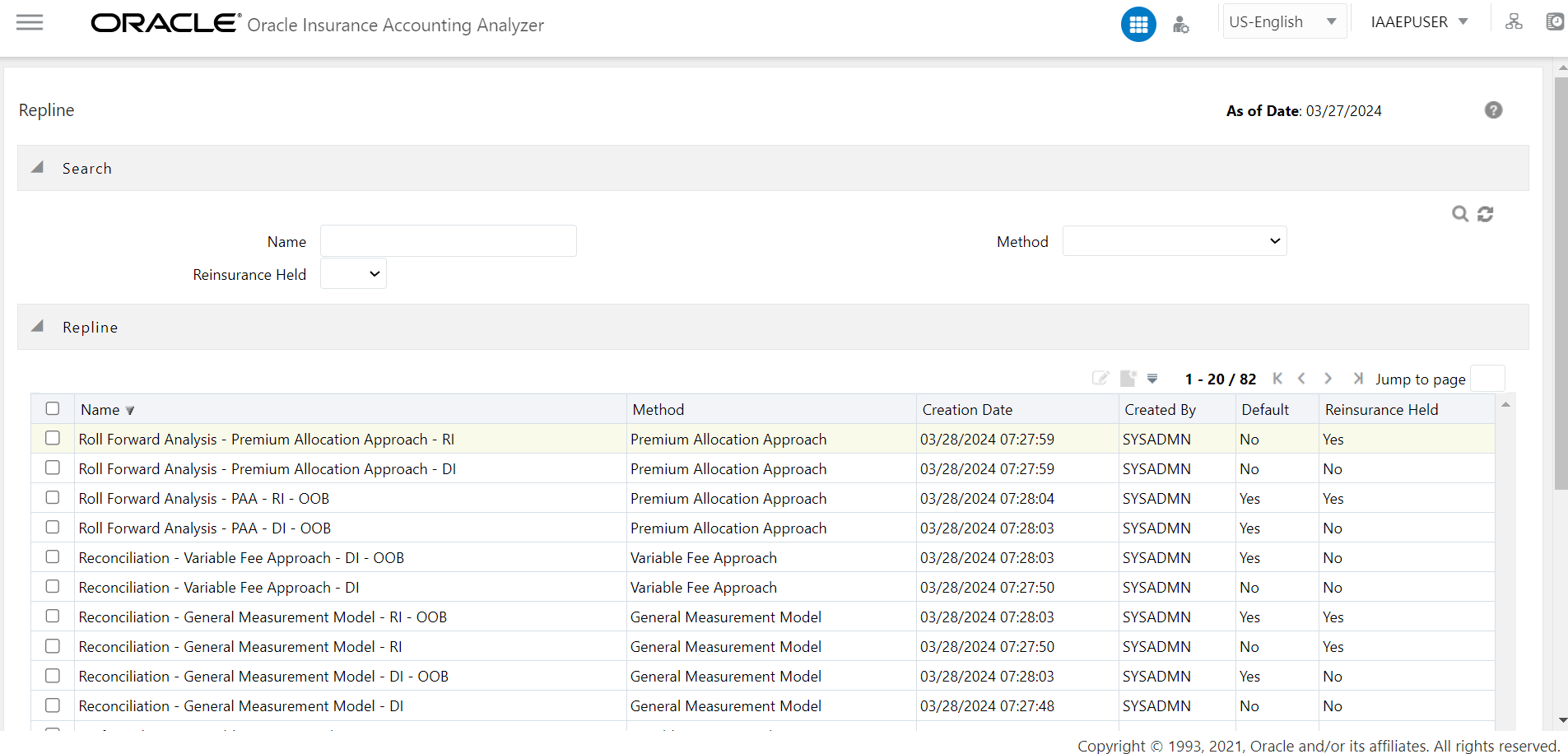Click the copy document icon in table toolbar

tap(1128, 379)
